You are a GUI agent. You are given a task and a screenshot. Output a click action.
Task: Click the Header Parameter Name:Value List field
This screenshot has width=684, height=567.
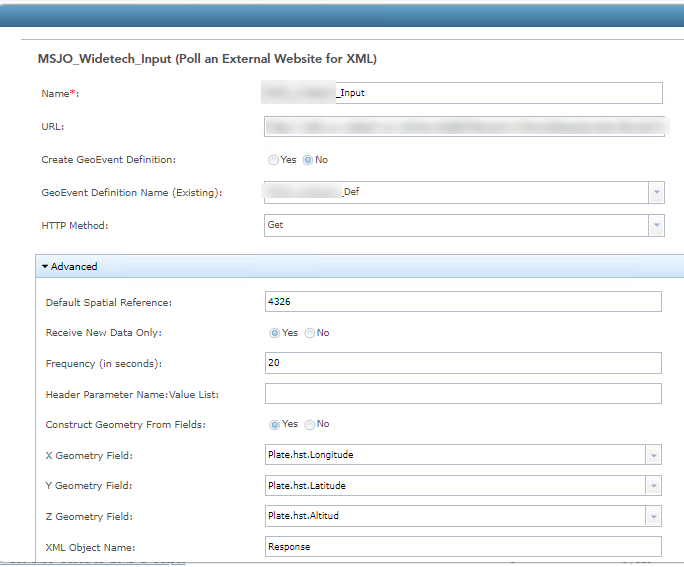(x=463, y=394)
